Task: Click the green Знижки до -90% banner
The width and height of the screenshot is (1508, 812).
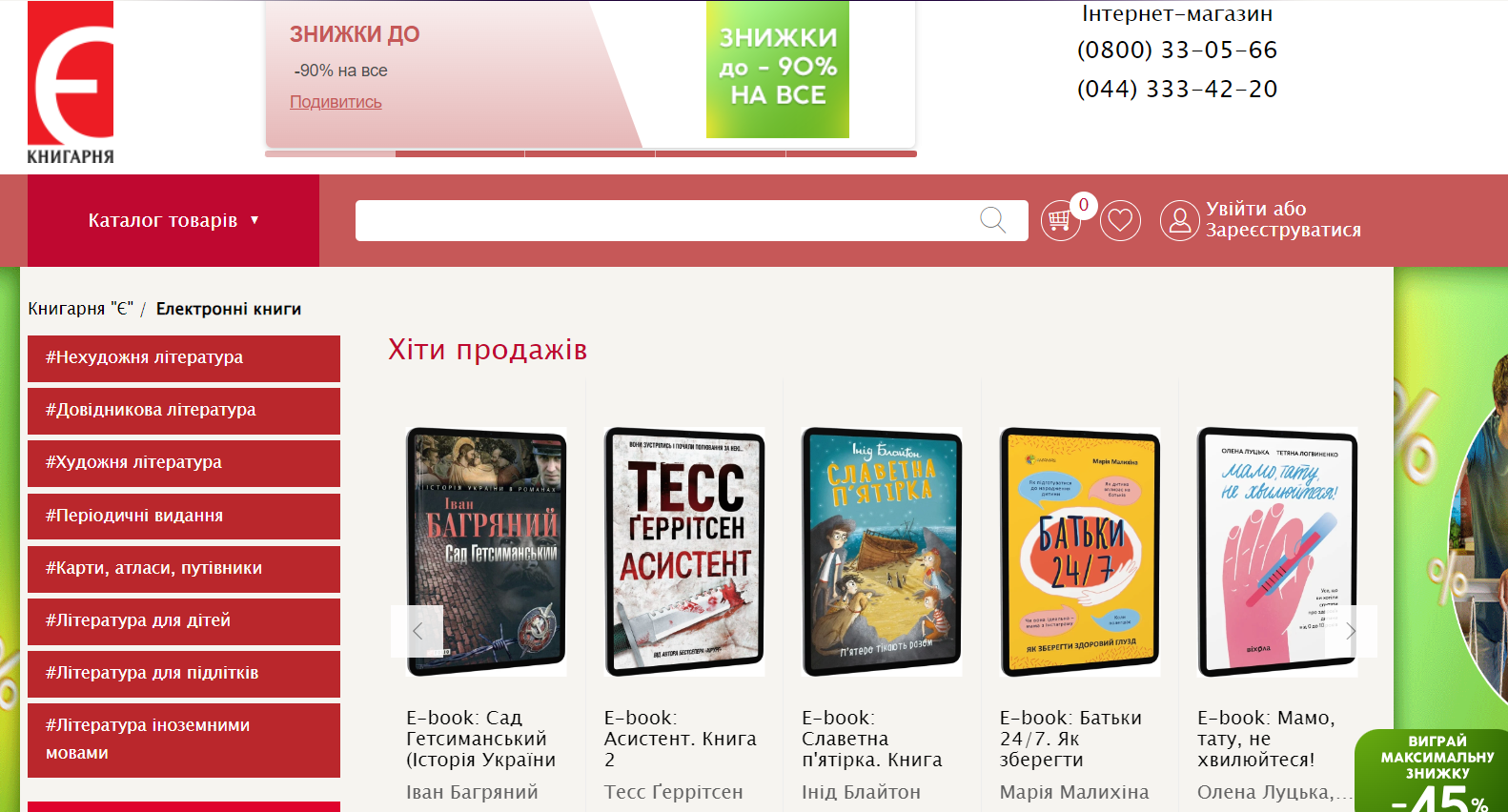Action: (x=778, y=70)
